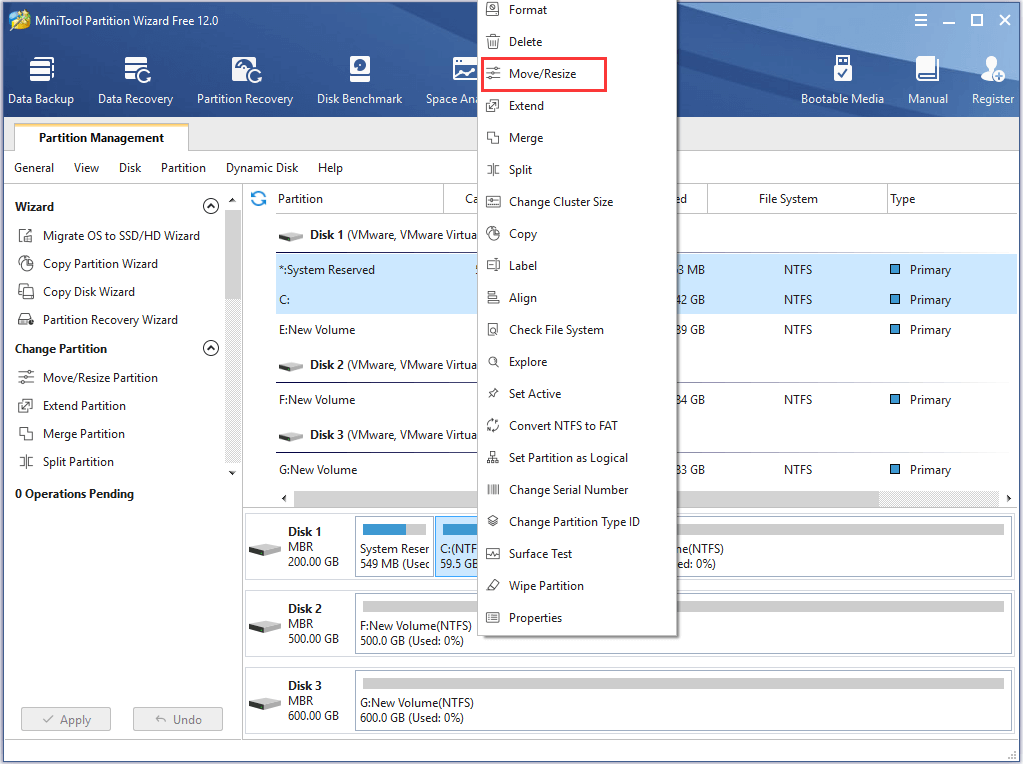Click the Apply button
The width and height of the screenshot is (1023, 764).
click(x=66, y=719)
